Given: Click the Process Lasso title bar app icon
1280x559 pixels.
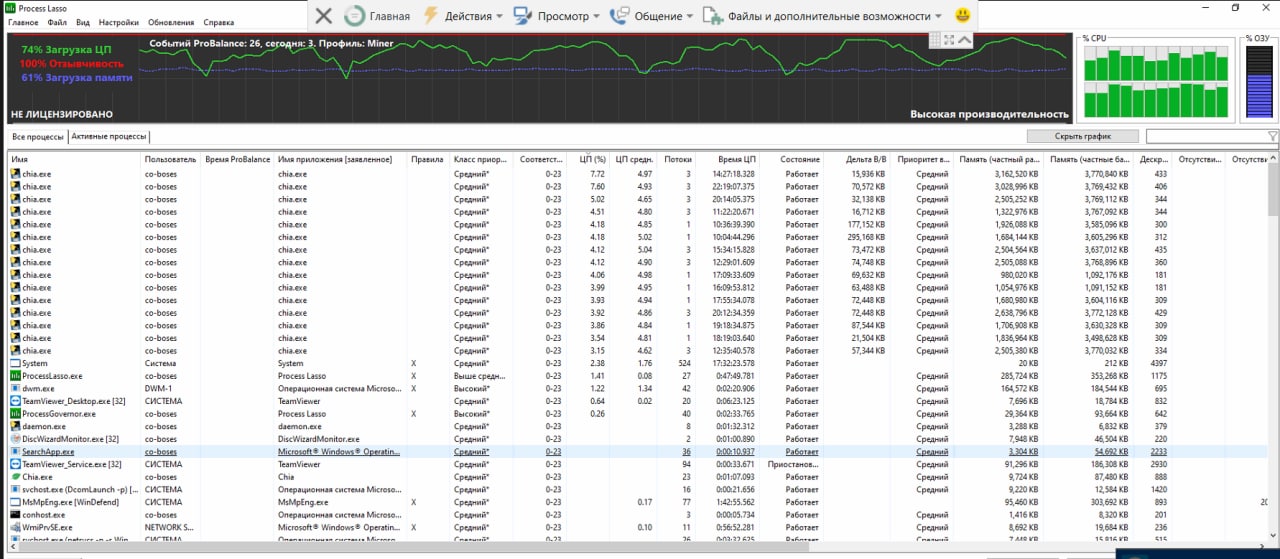Looking at the screenshot, I should tap(10, 7).
